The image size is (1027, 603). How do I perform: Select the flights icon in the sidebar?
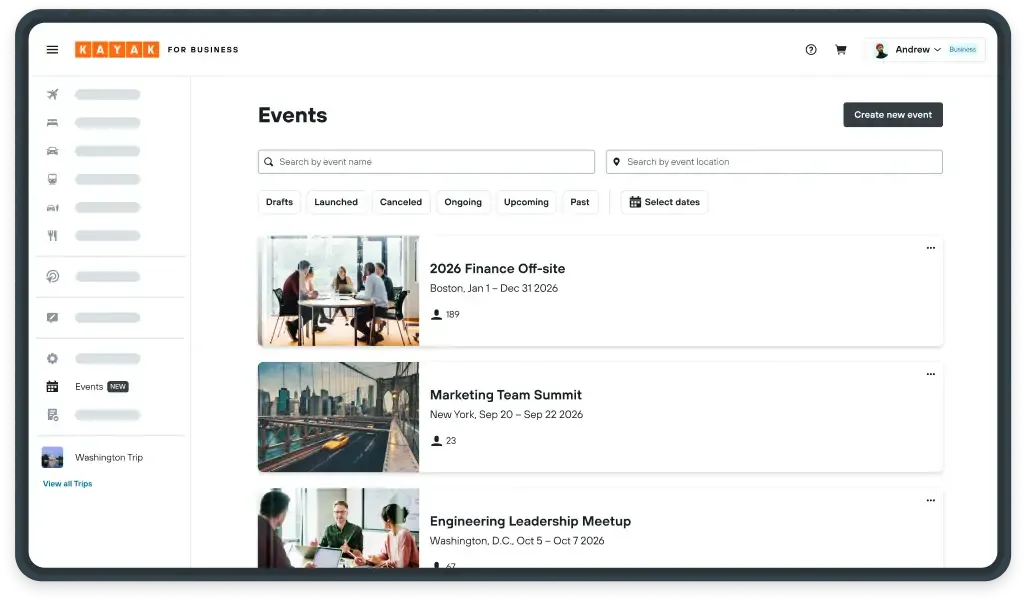[x=52, y=94]
